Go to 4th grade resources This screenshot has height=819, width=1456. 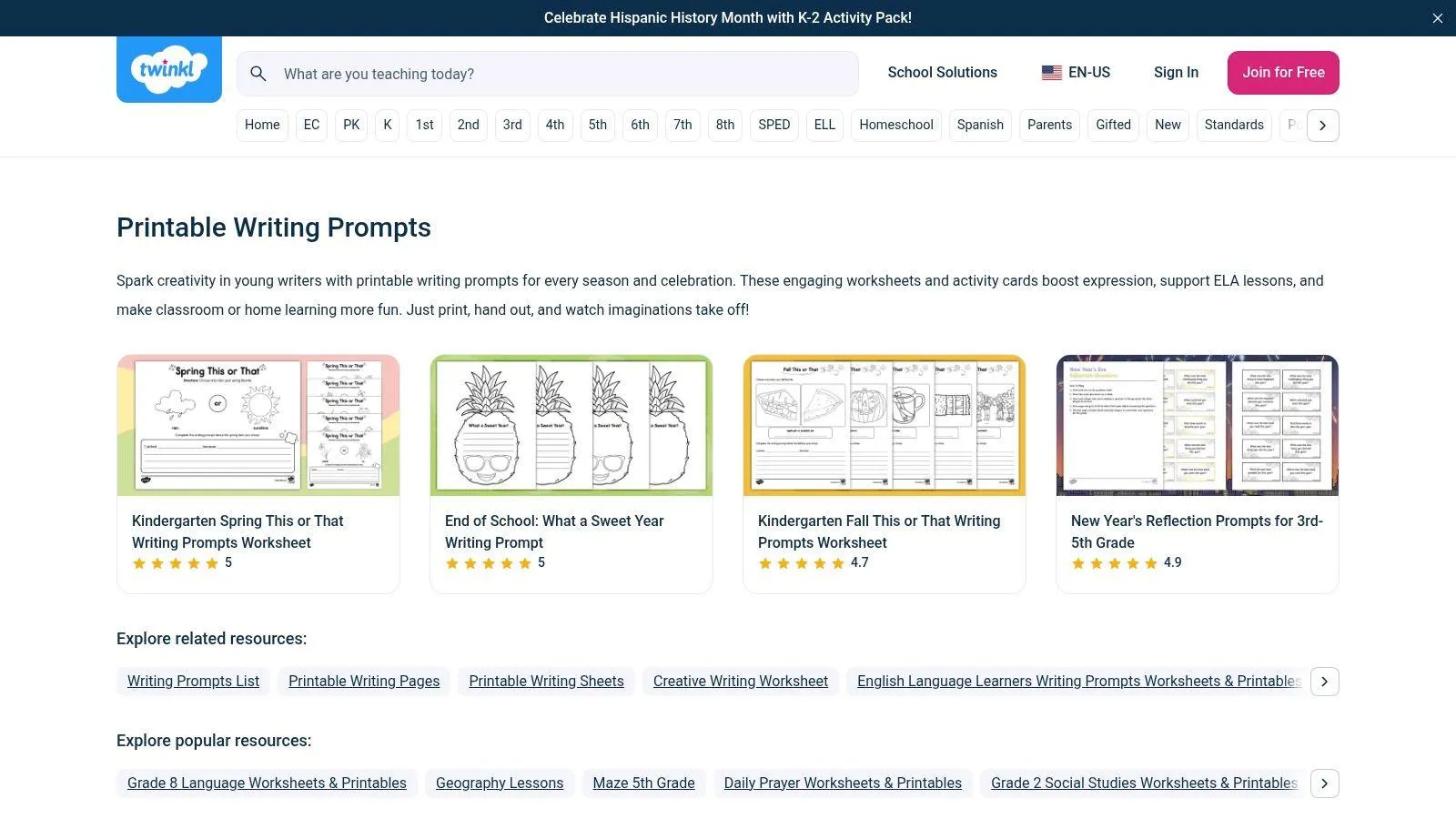(x=555, y=126)
